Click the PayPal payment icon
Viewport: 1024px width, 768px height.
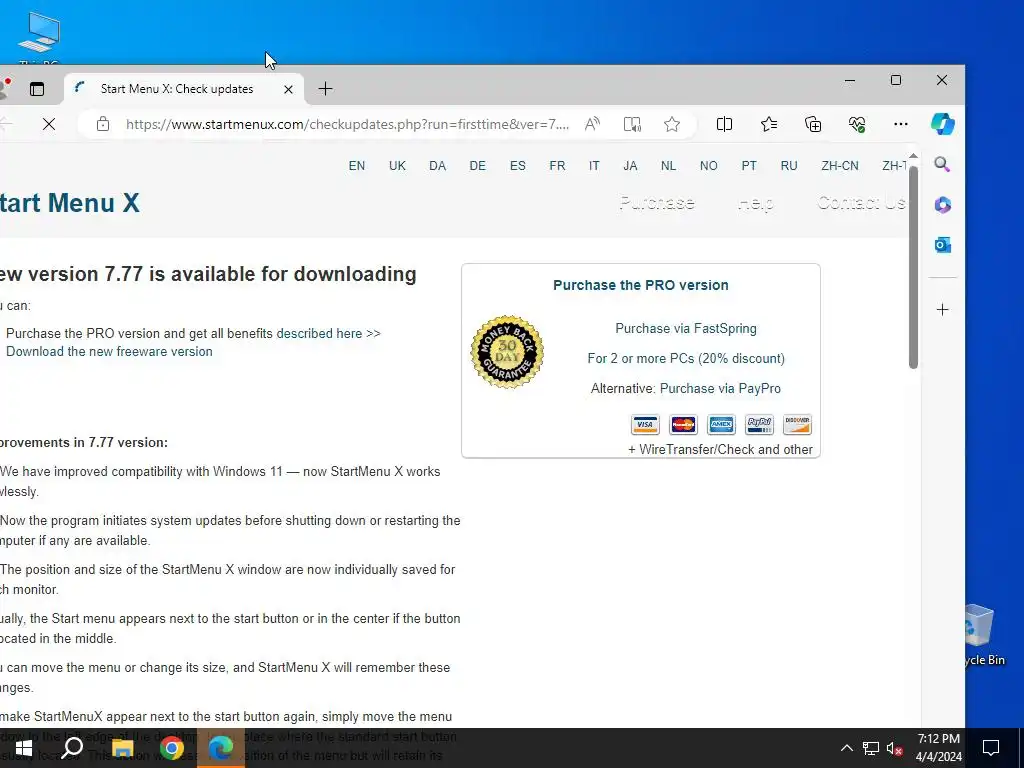[760, 424]
